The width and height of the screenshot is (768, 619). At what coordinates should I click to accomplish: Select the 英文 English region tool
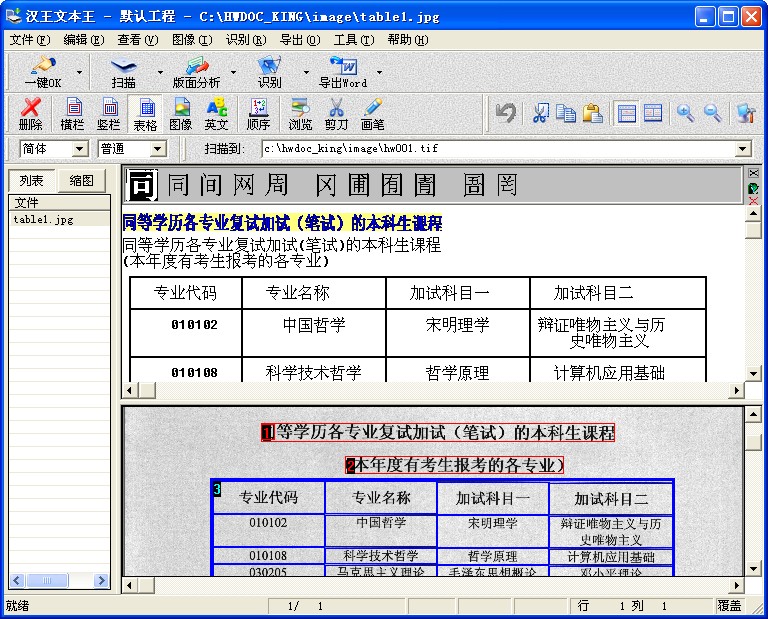pyautogui.click(x=216, y=114)
